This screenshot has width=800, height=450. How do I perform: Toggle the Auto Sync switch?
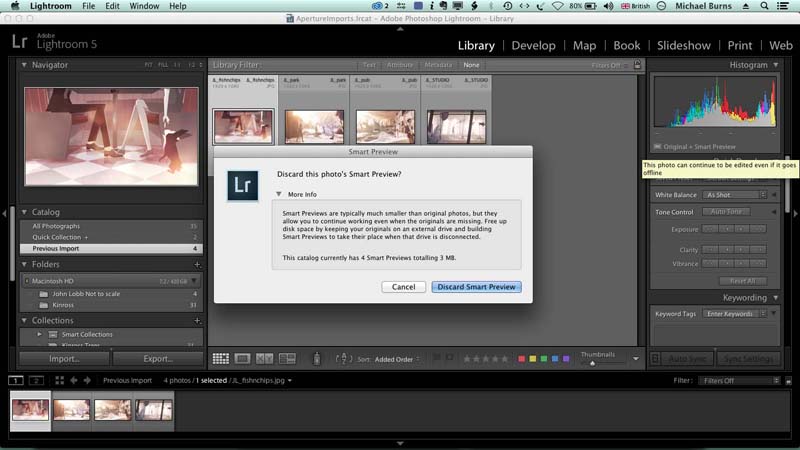pos(656,359)
